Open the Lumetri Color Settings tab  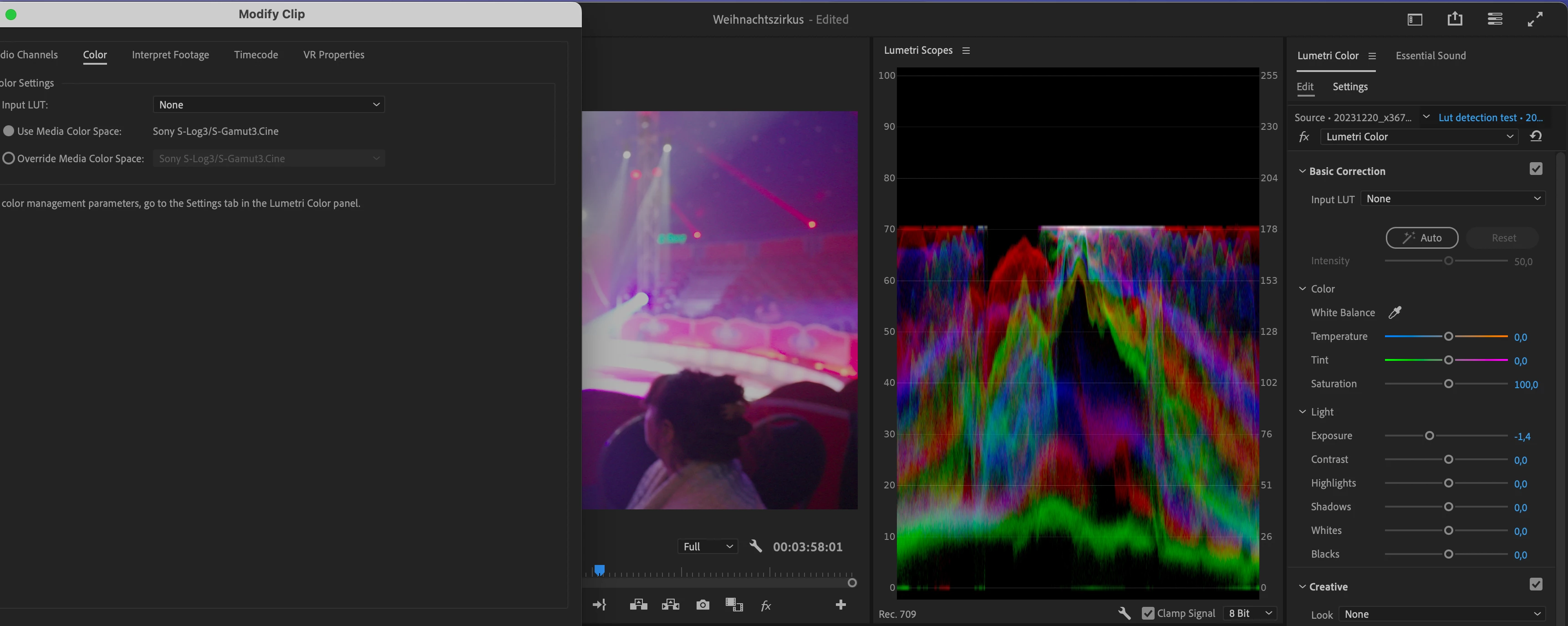coord(1349,87)
